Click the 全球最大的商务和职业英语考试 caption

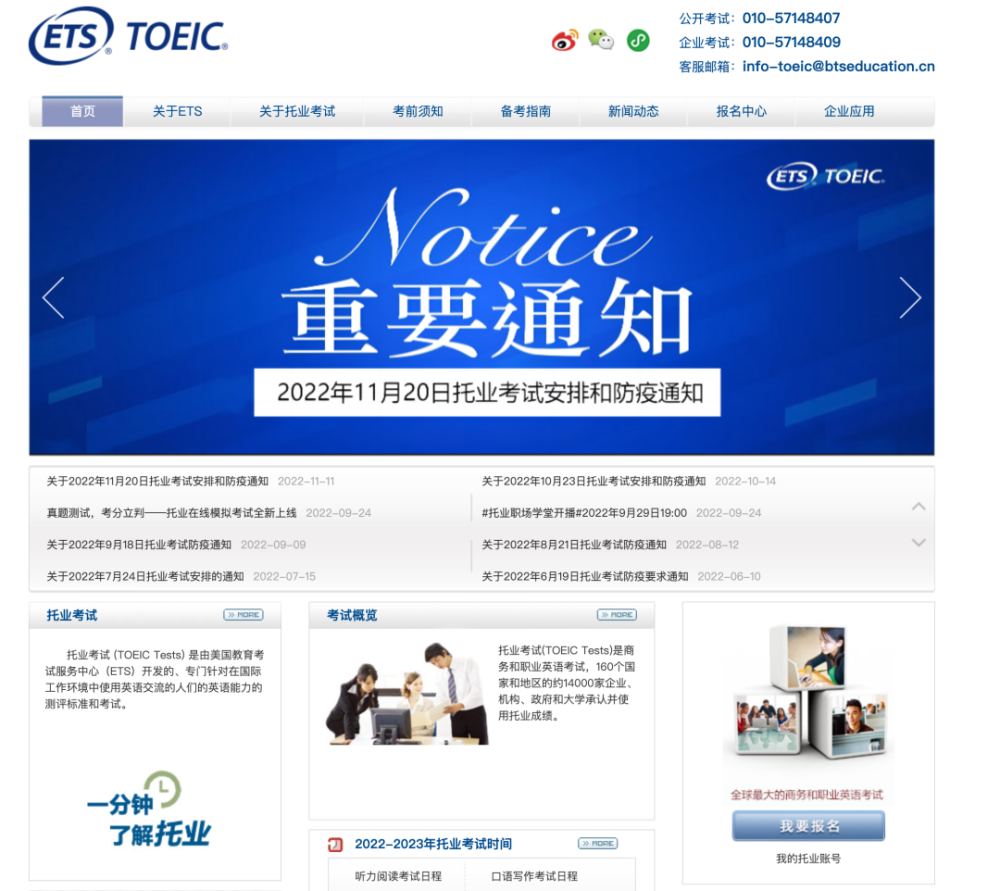[806, 794]
